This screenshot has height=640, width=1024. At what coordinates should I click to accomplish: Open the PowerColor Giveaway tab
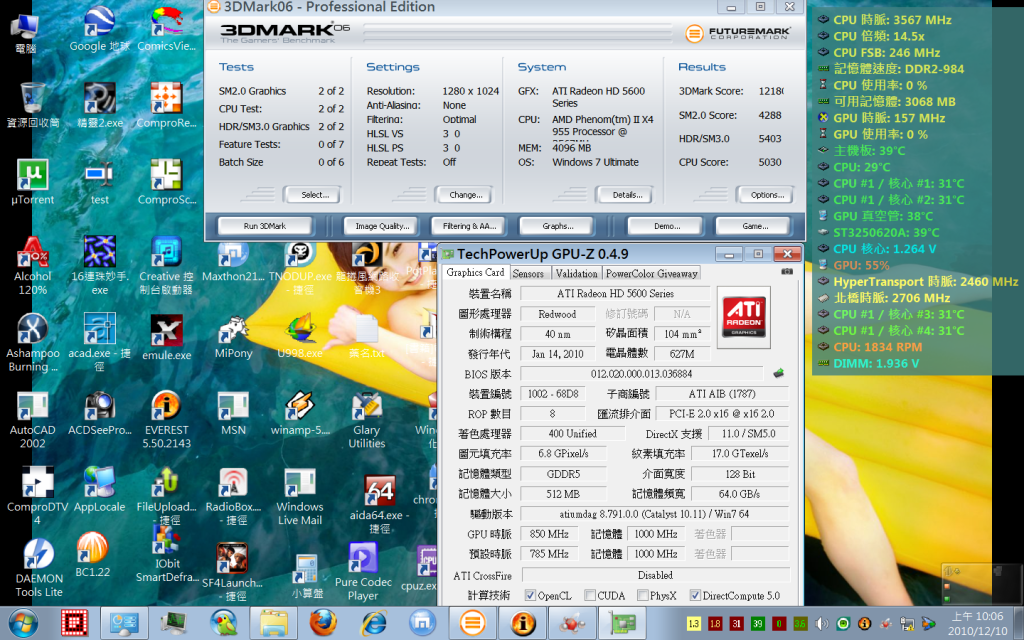pos(651,274)
